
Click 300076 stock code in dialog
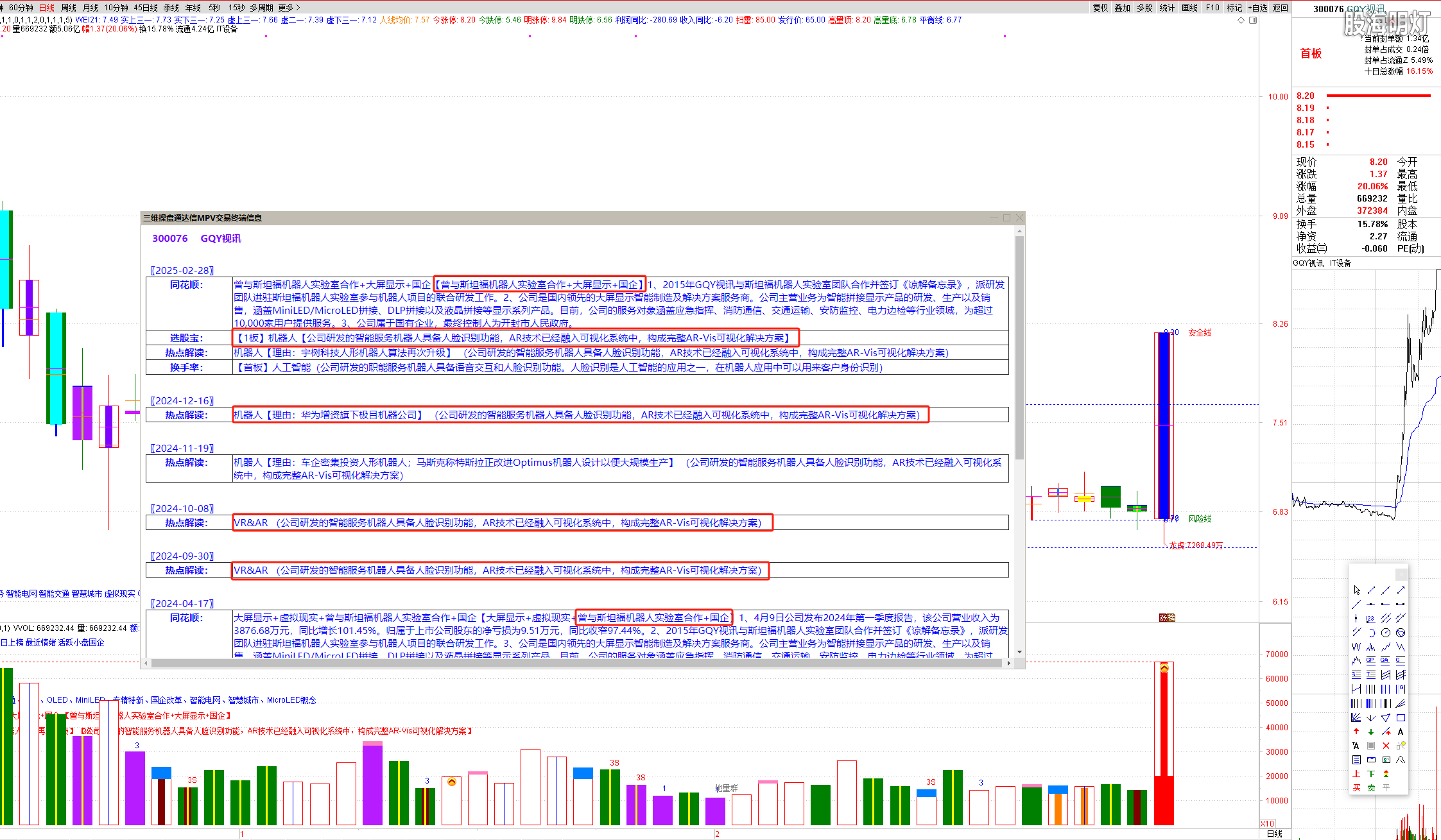[169, 238]
